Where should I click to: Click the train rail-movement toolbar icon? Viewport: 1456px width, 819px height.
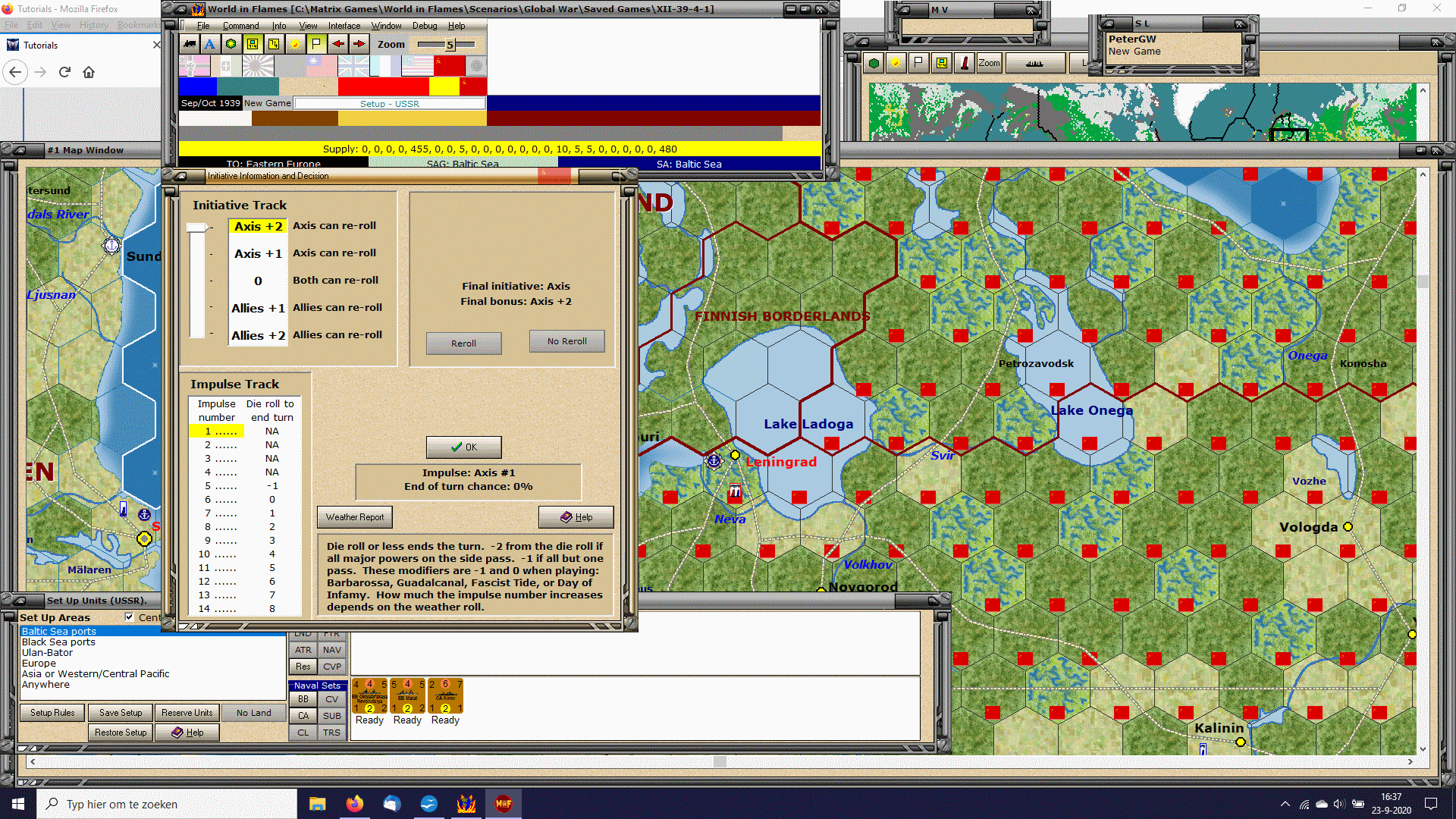(x=189, y=44)
